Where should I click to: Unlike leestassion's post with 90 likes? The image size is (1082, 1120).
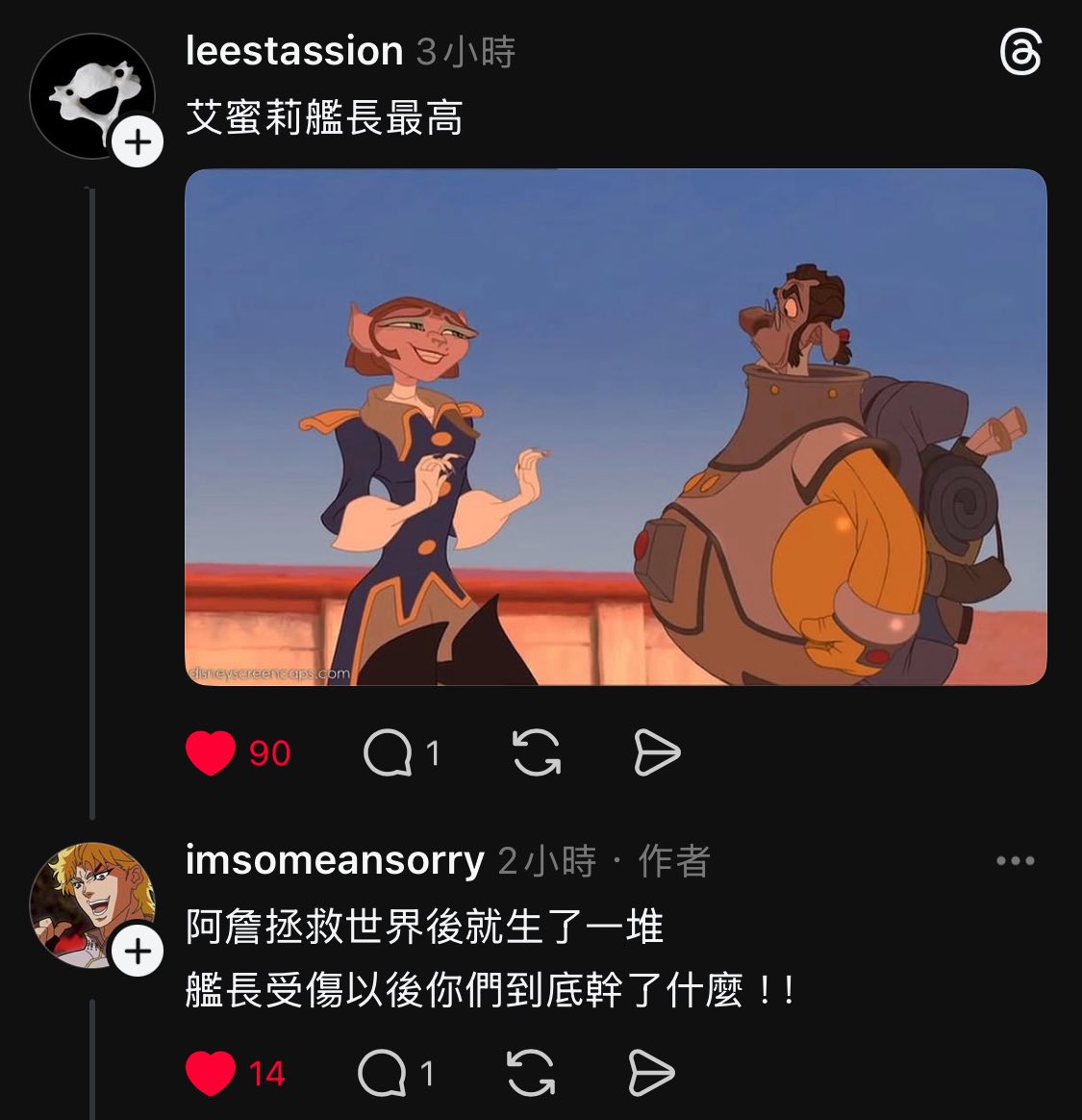click(211, 753)
